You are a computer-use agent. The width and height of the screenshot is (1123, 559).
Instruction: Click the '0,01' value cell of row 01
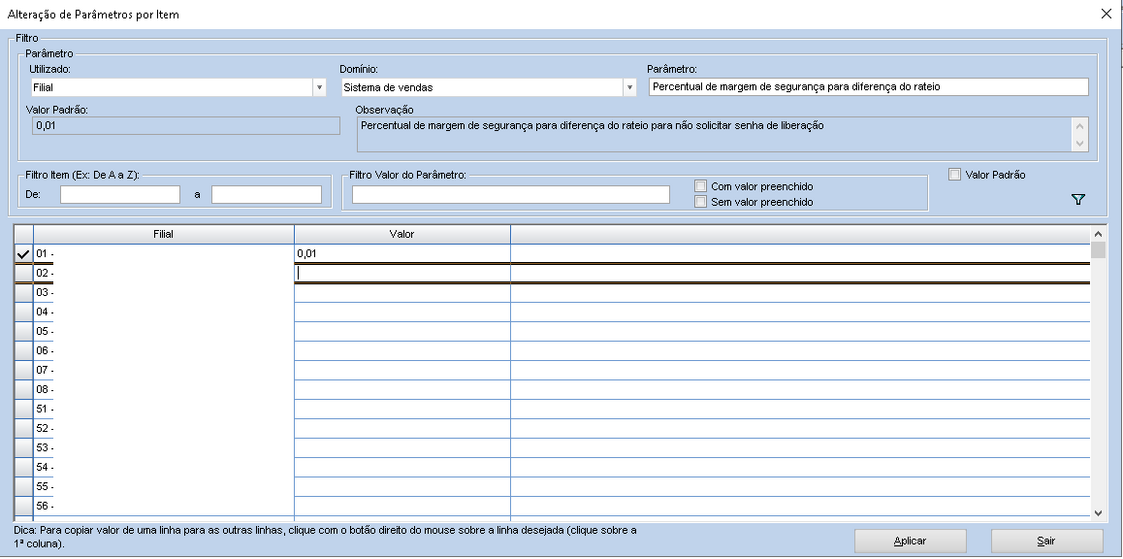click(x=402, y=253)
